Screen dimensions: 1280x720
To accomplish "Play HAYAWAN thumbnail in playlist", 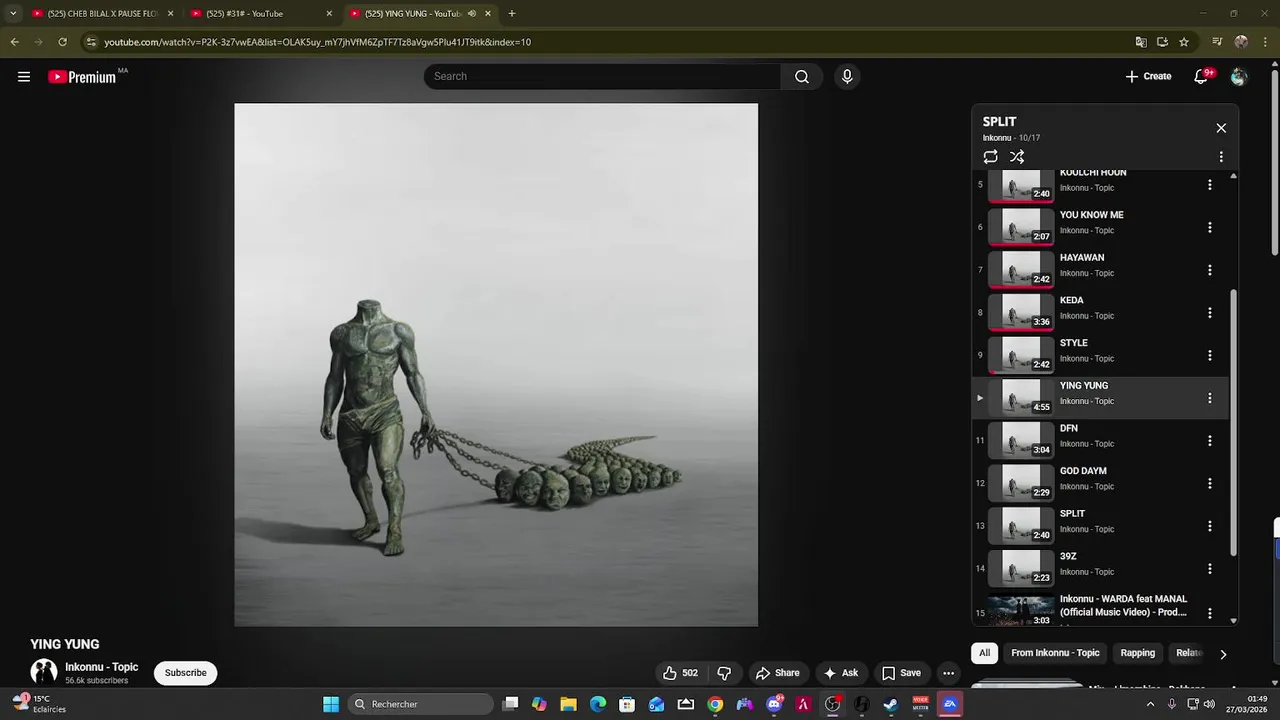I will click(1021, 270).
